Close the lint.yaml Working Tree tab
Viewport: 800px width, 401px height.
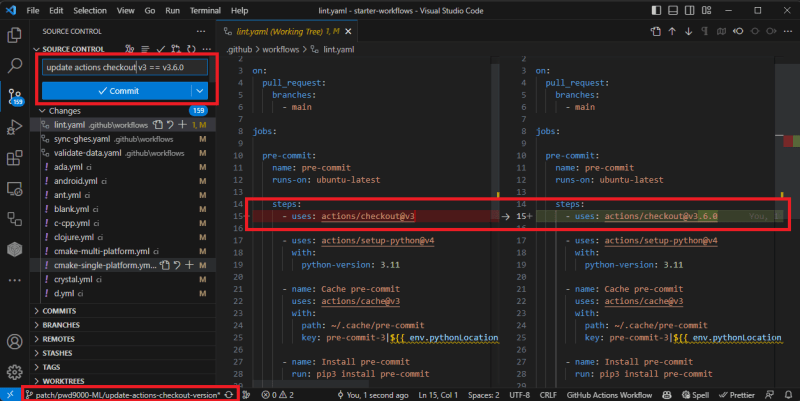tap(348, 32)
